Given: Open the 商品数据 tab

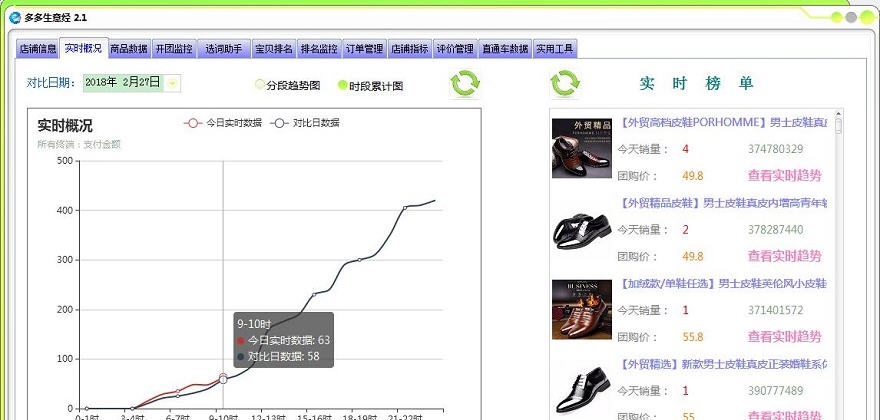Looking at the screenshot, I should pos(129,49).
